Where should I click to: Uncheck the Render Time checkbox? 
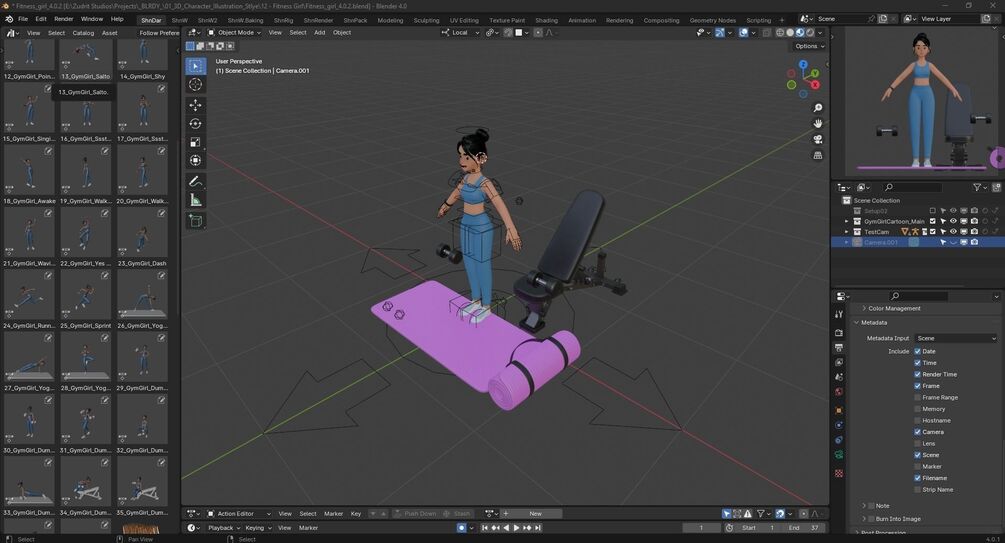[917, 374]
